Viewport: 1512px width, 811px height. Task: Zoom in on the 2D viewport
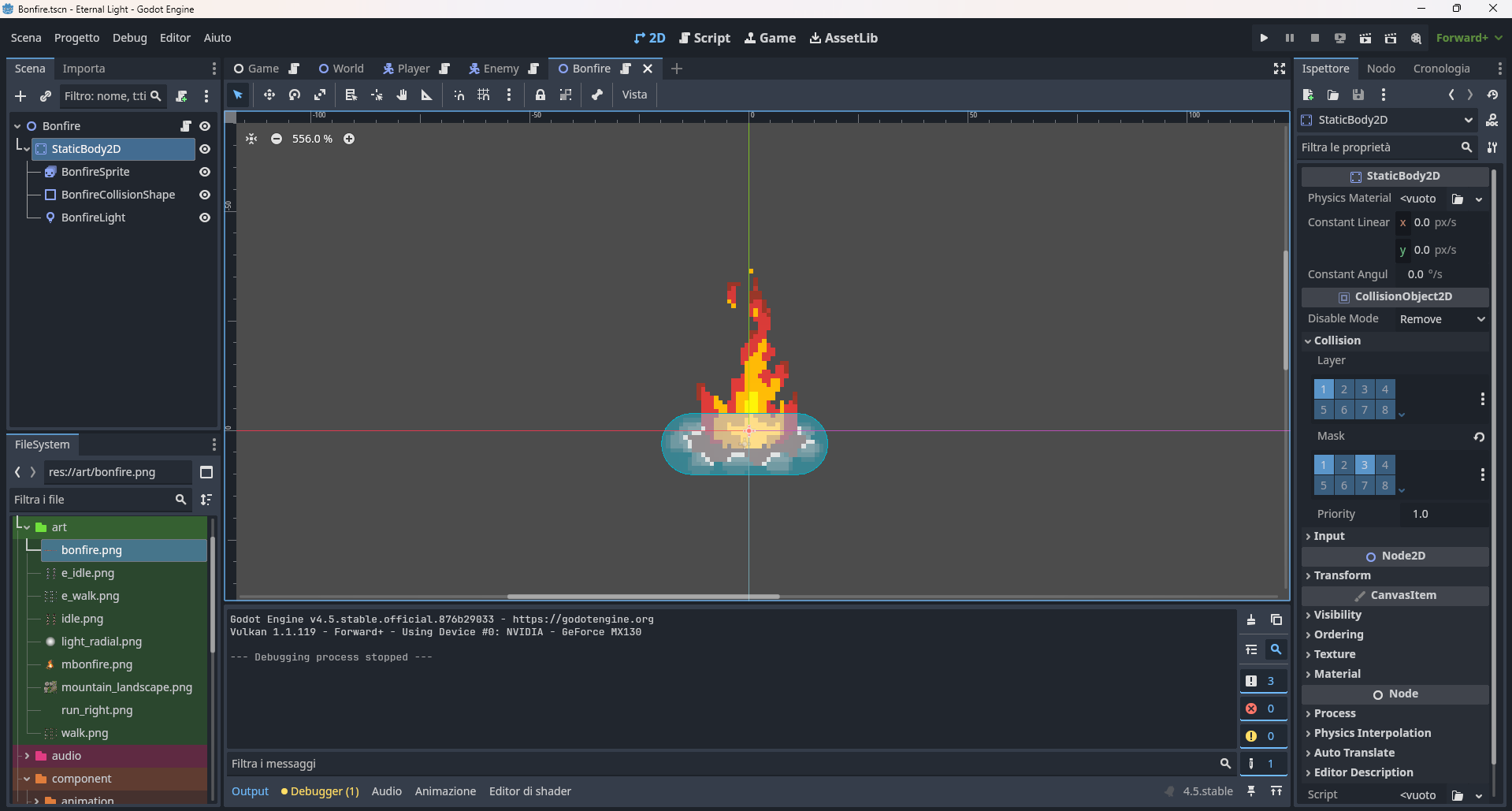(349, 139)
